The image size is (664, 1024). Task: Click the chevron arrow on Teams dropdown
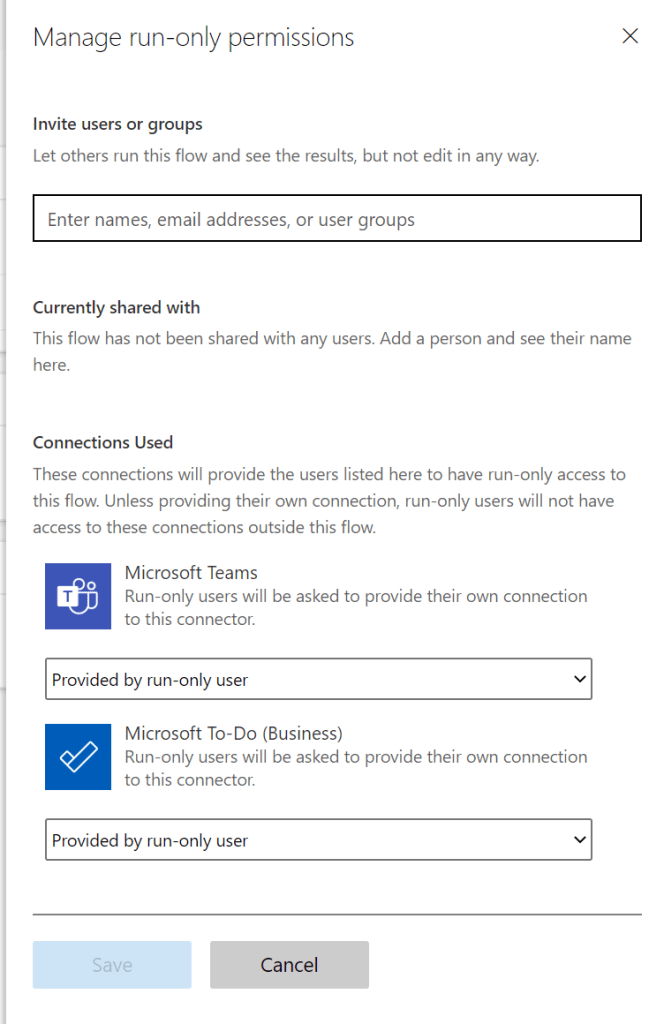(x=579, y=679)
